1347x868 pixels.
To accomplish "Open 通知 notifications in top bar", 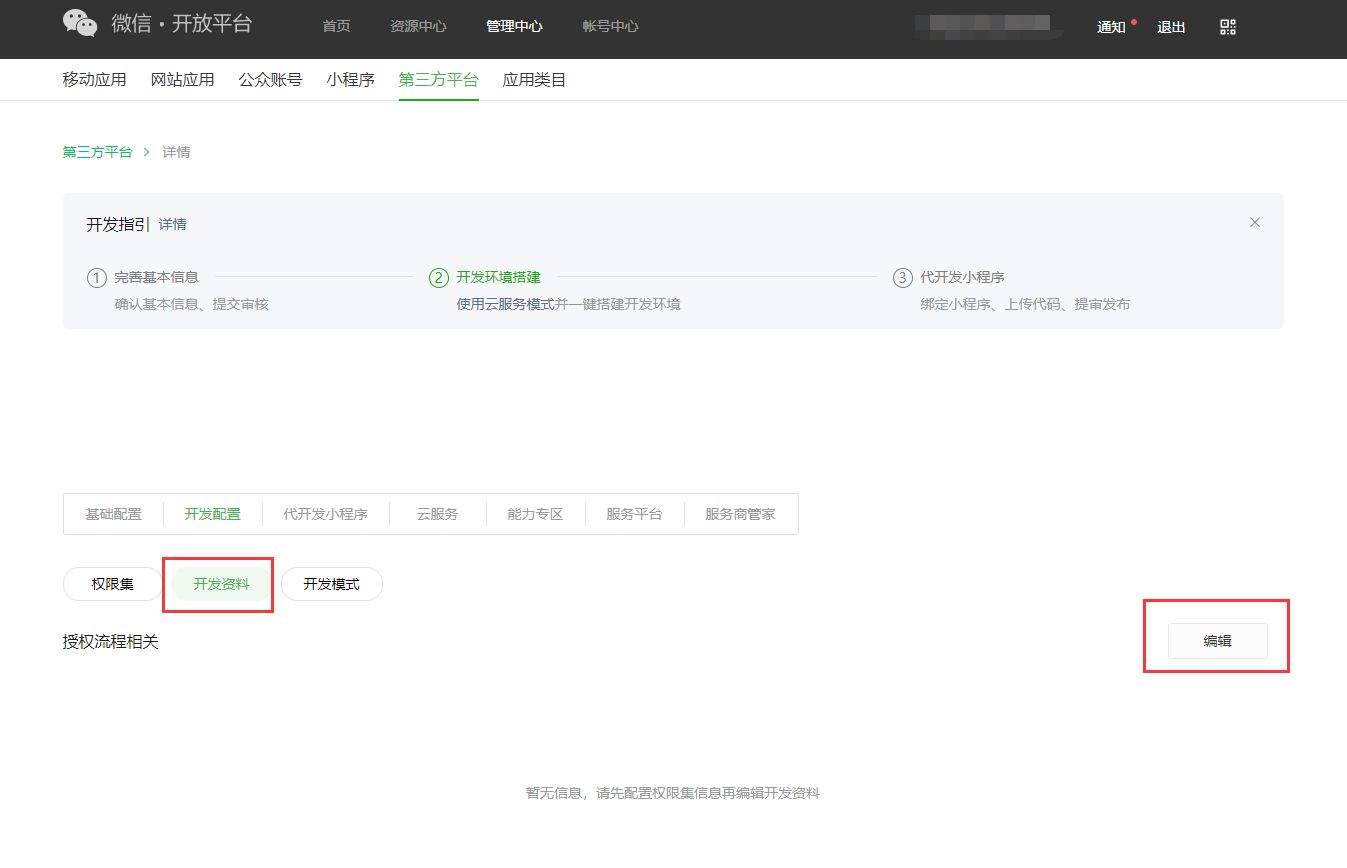I will (x=1111, y=27).
